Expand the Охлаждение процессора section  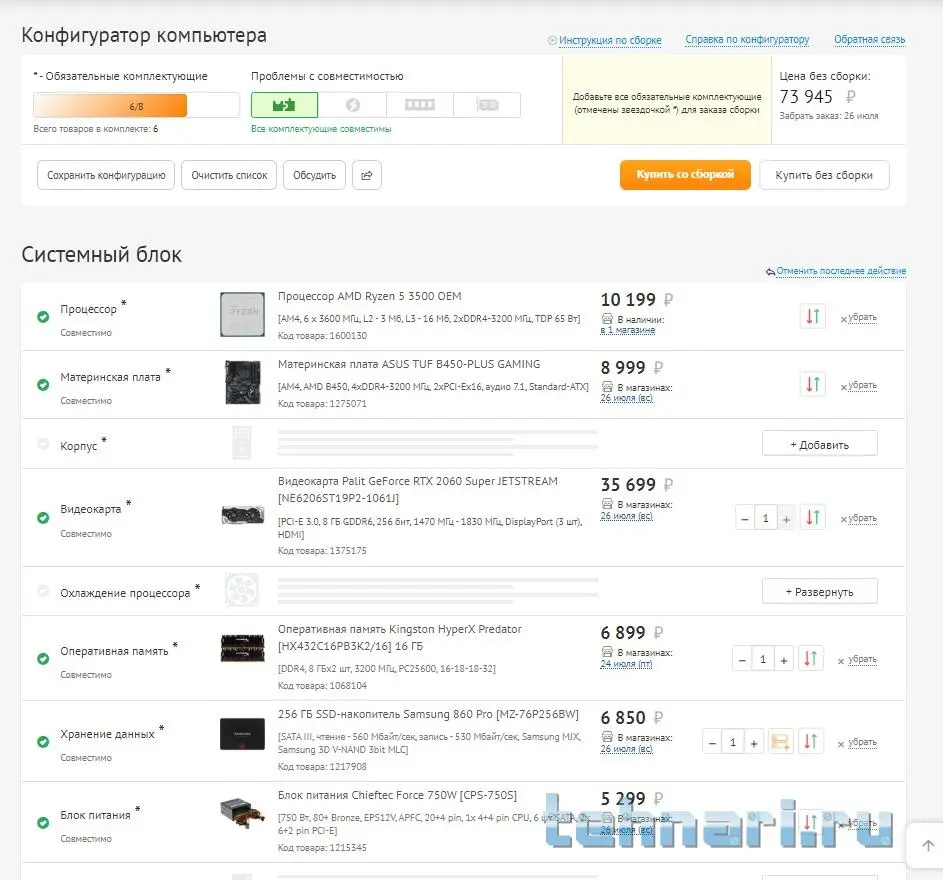pyautogui.click(x=819, y=592)
